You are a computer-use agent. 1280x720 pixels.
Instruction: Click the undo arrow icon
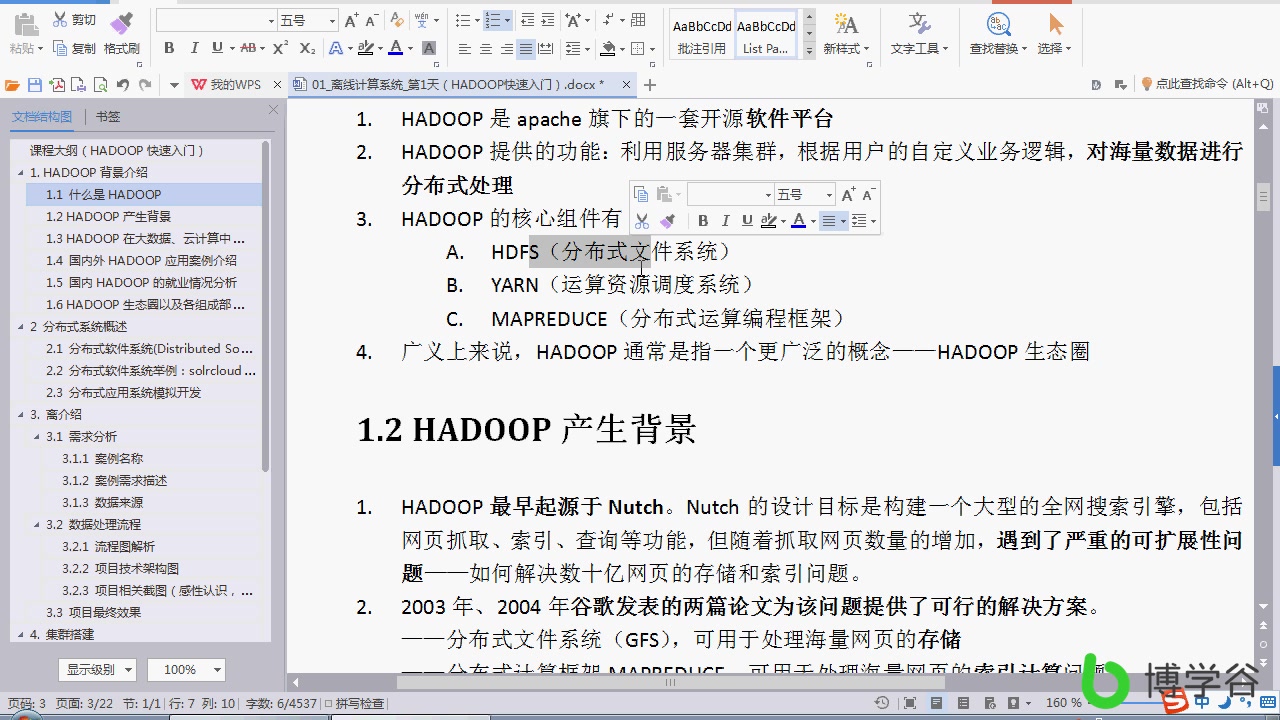tap(123, 85)
